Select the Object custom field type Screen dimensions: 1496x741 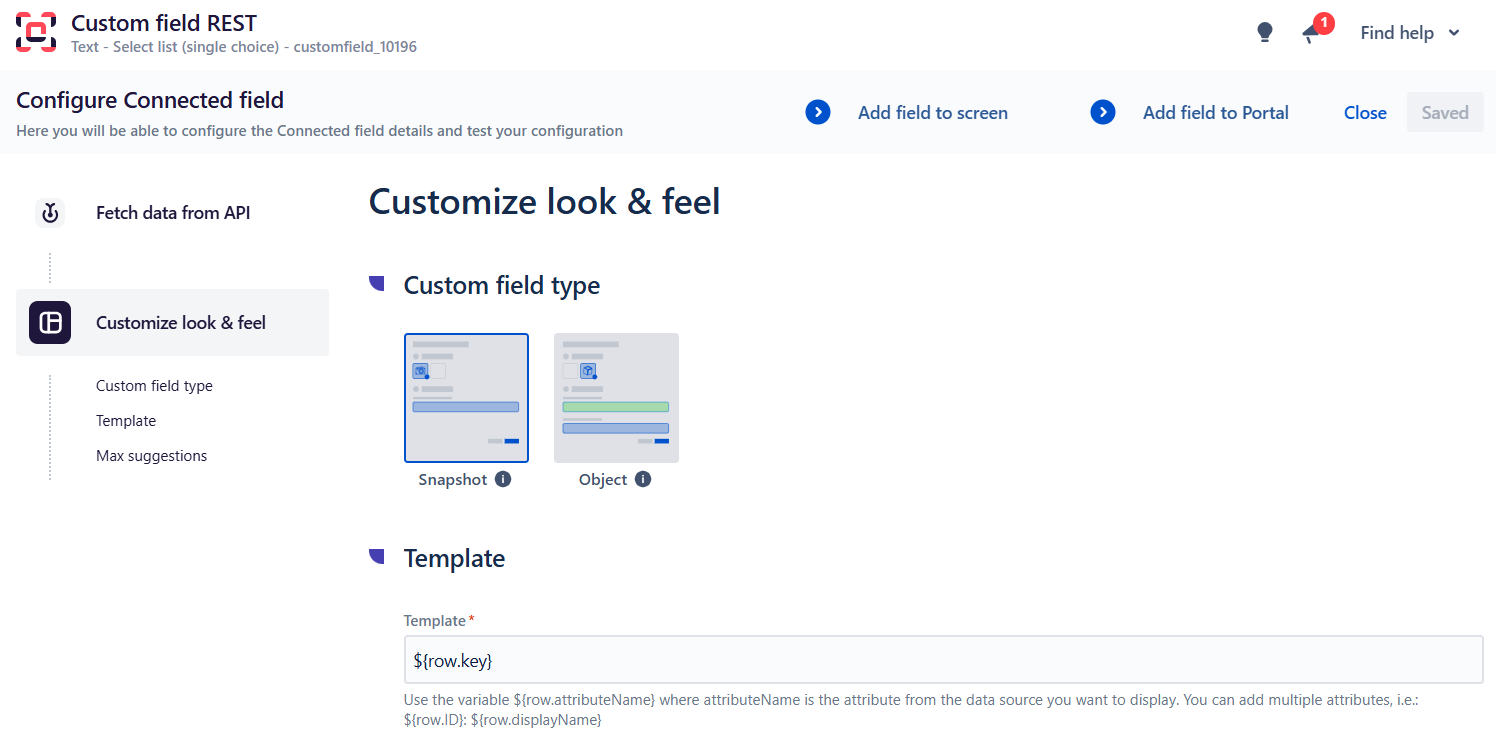(616, 398)
